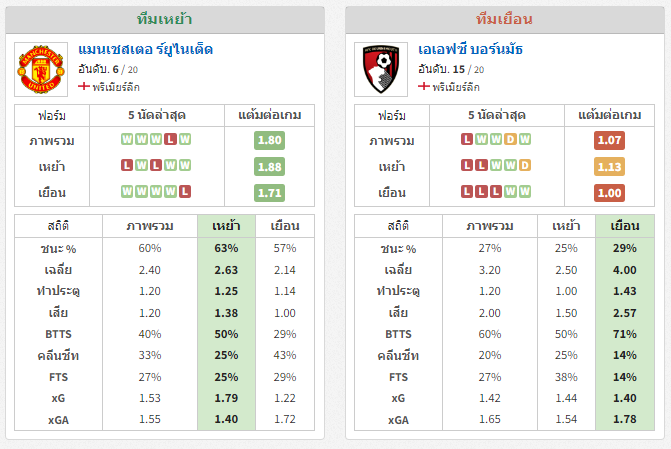This screenshot has width=671, height=449.
Task: Open the แมนเชสเตอร์ ยูไนเต็ด team link
Action: click(145, 50)
